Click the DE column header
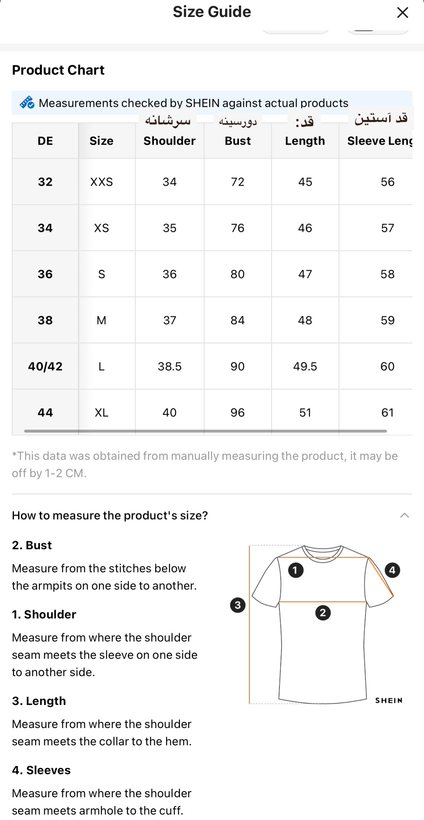The width and height of the screenshot is (424, 820). (x=45, y=141)
